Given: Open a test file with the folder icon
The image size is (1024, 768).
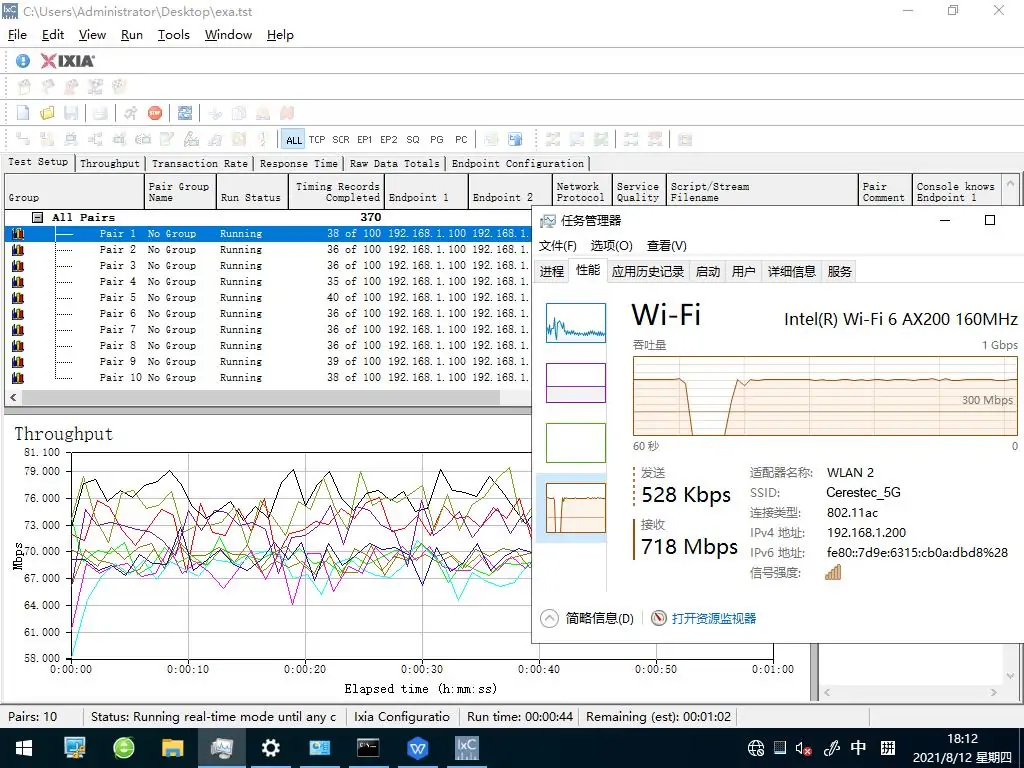Looking at the screenshot, I should pos(47,113).
